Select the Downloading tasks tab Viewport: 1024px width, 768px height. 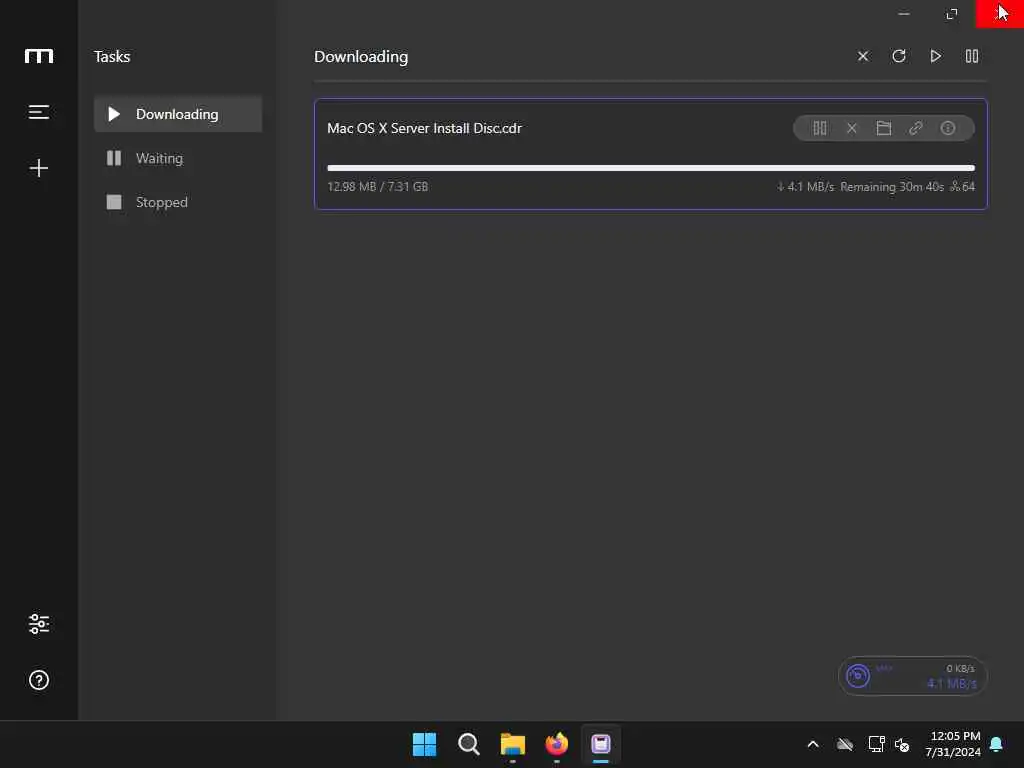point(178,114)
